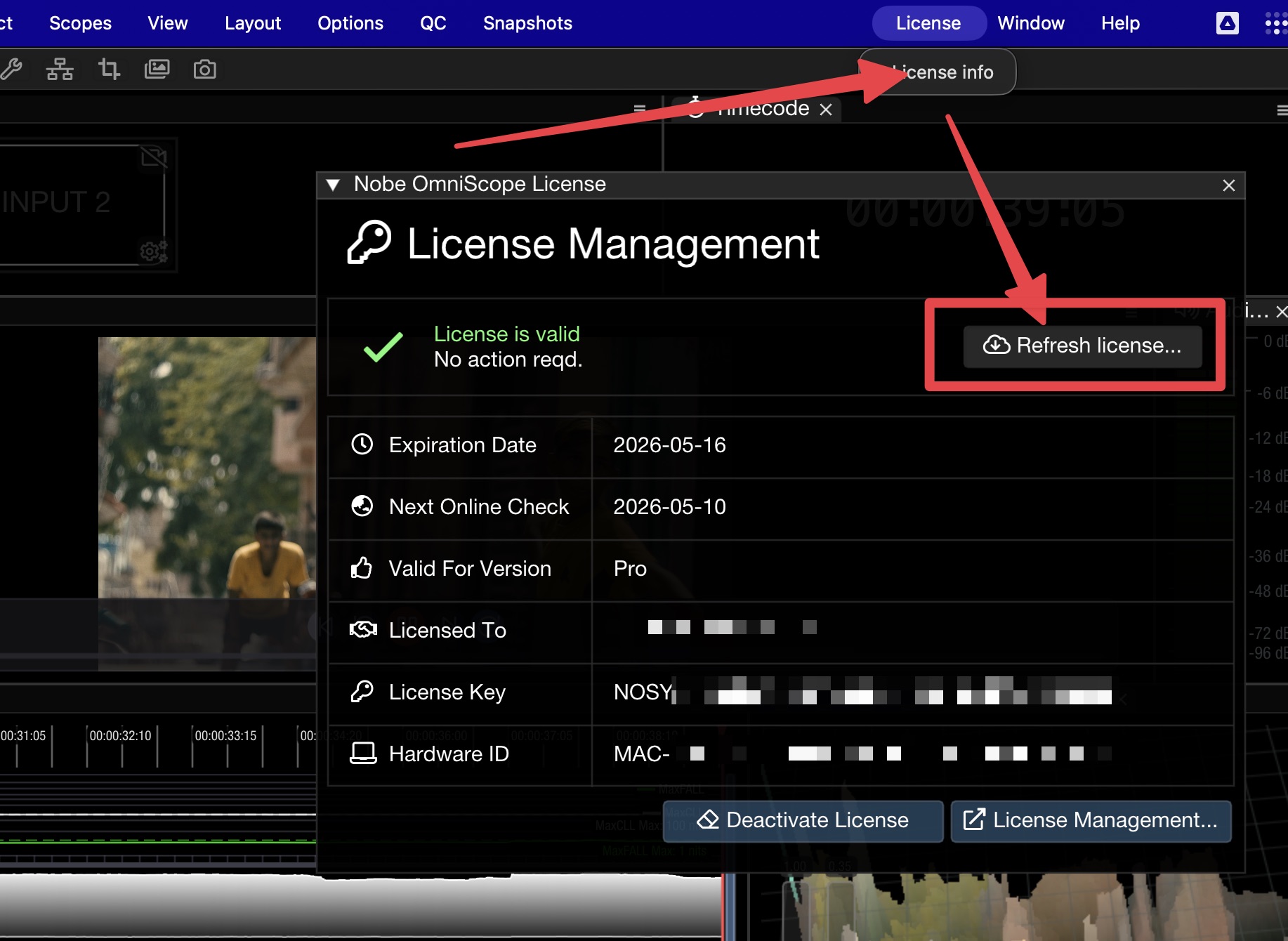The height and width of the screenshot is (941, 1288).
Task: Open the wrench settings tool
Action: 13,69
